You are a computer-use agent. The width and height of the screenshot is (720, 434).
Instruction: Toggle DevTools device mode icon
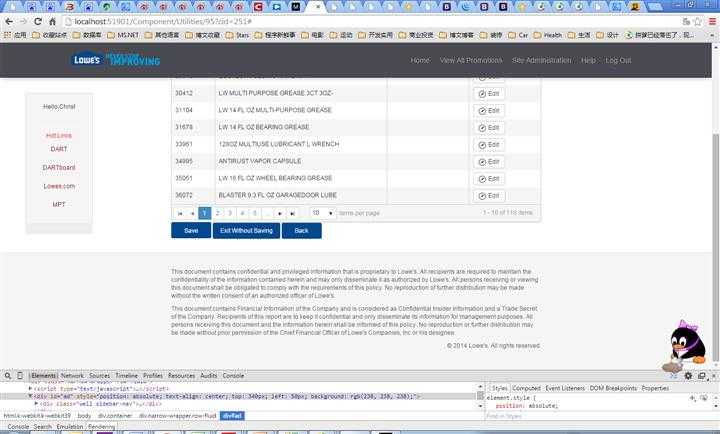click(x=20, y=376)
